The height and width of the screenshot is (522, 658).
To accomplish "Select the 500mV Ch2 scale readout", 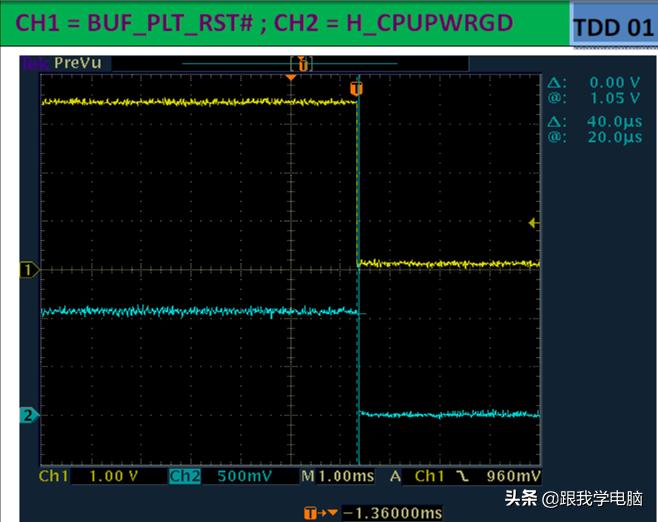I will tap(245, 477).
